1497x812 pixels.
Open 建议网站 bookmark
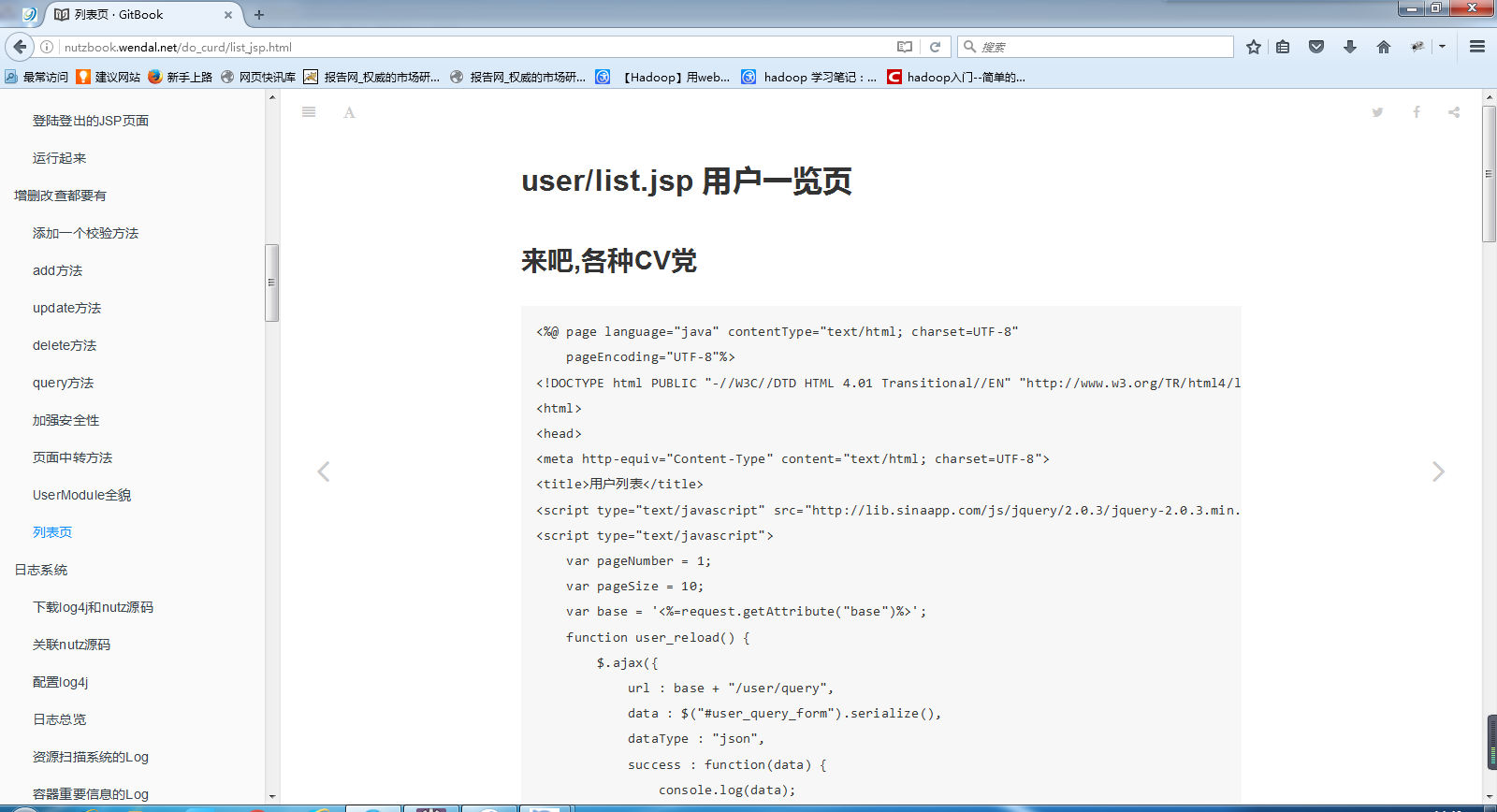109,77
